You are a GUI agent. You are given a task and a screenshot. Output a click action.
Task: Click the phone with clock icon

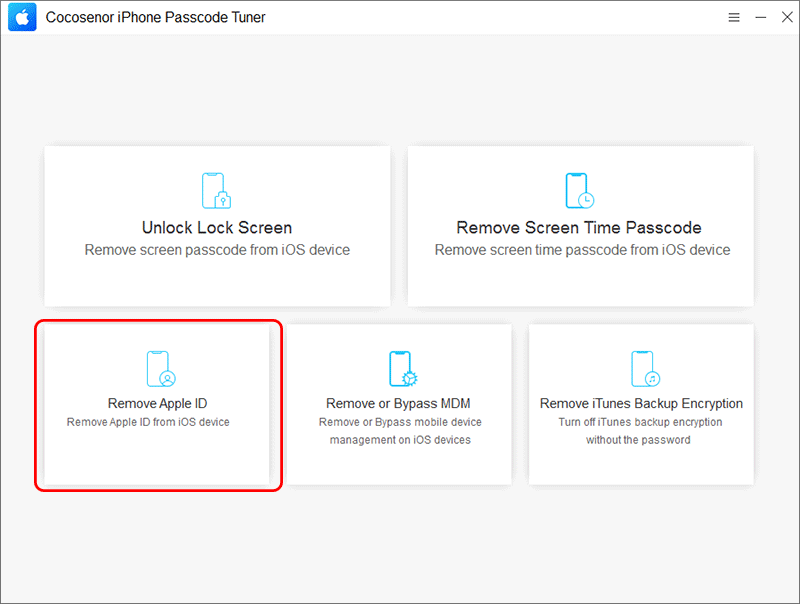tap(580, 191)
